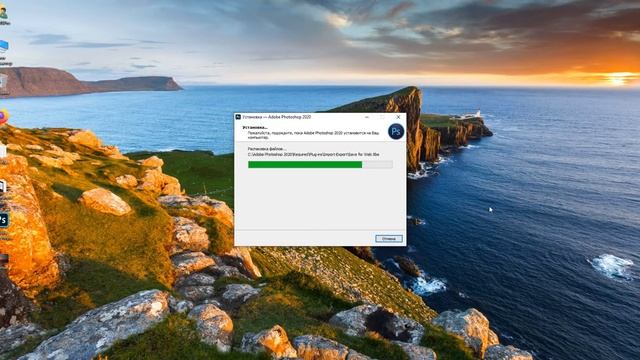Click the extracted file path line
Viewport: 640px width, 360px height.
313,155
